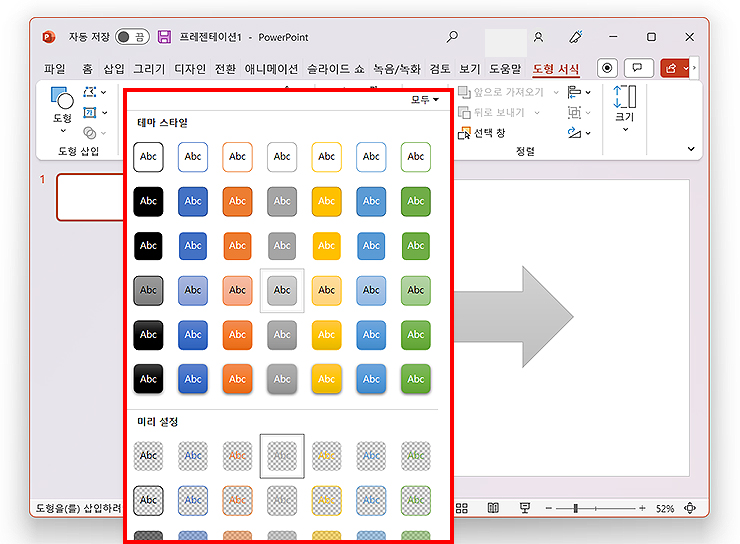
Task: Open the 모두 filter dropdown
Action: tap(425, 100)
